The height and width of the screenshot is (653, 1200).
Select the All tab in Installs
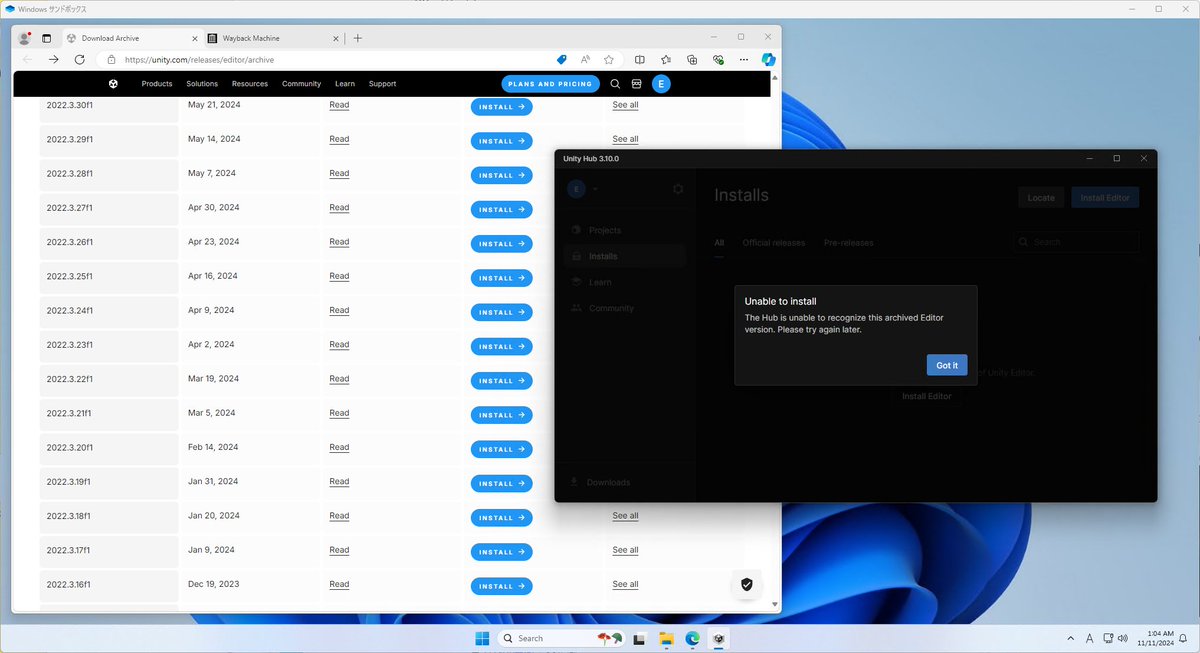click(718, 243)
